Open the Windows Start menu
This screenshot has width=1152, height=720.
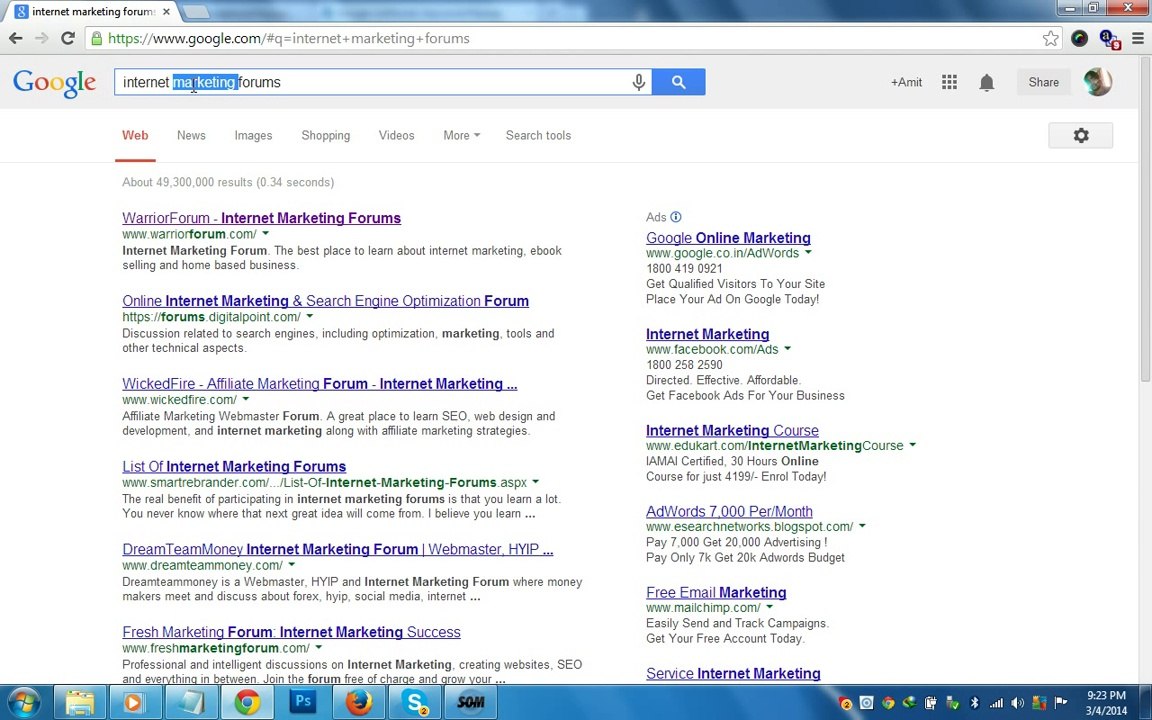[x=24, y=702]
